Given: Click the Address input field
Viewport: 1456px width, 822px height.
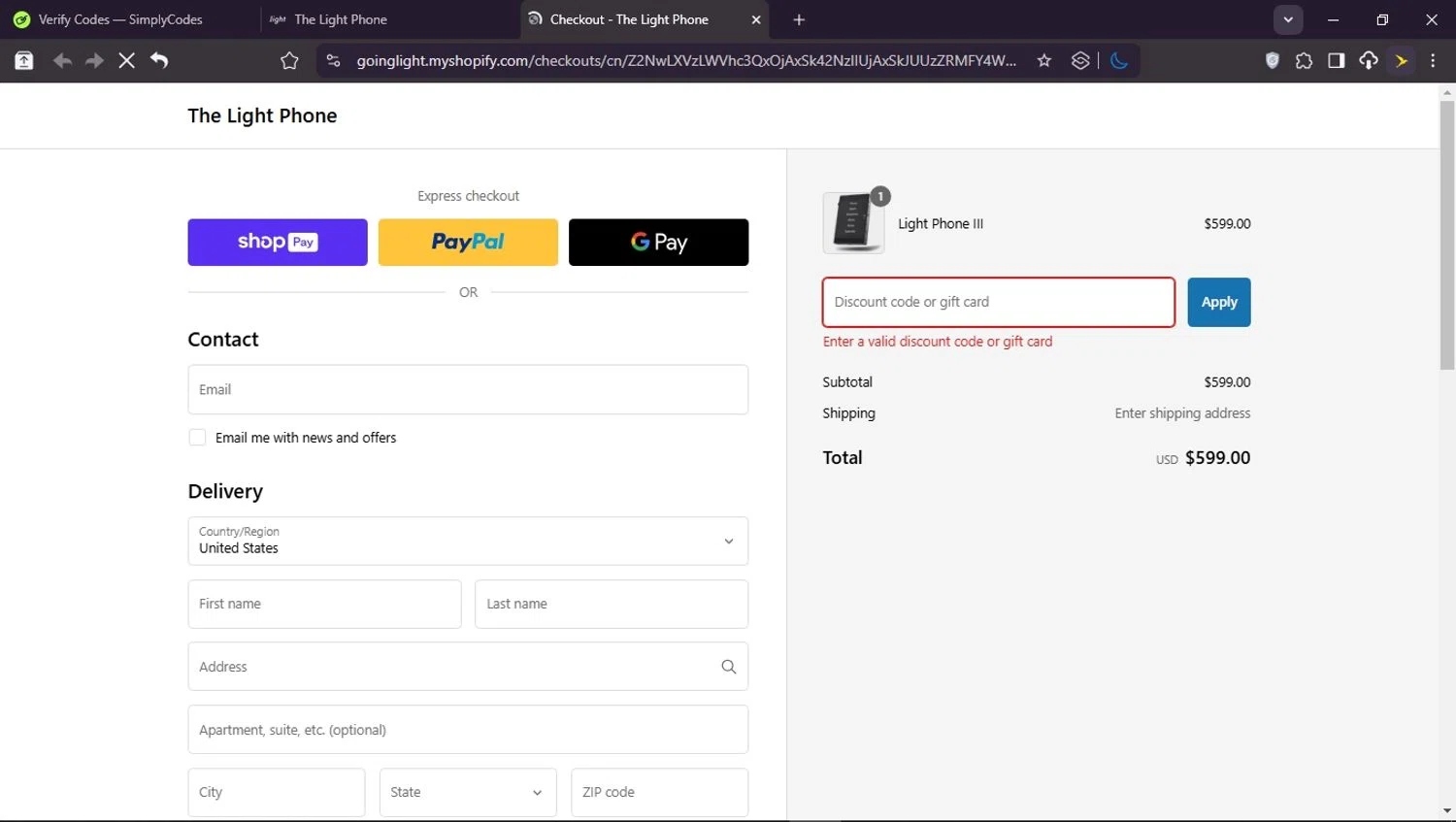Looking at the screenshot, I should coord(468,667).
